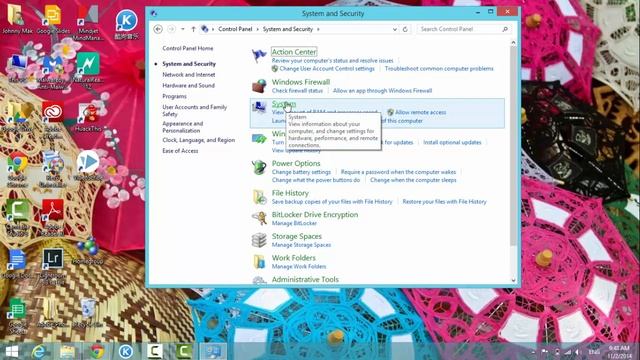Select Ease of Access category

click(x=180, y=151)
